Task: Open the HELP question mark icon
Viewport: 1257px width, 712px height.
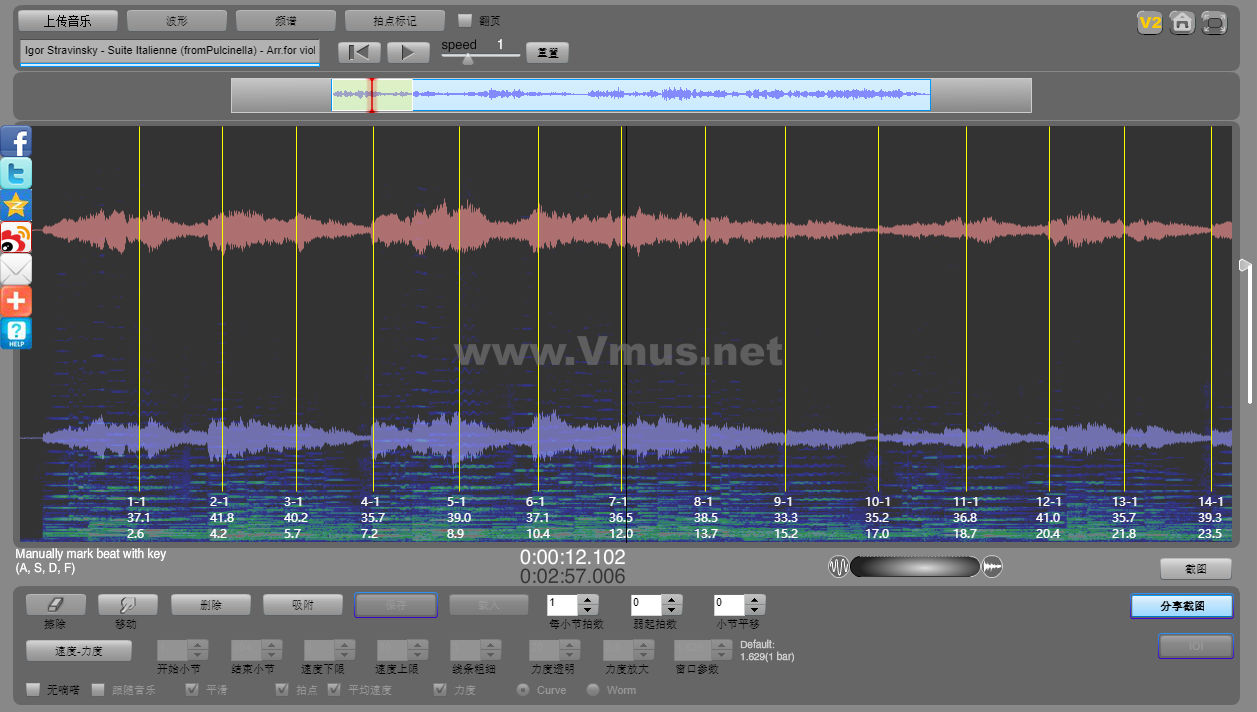Action: 16,333
